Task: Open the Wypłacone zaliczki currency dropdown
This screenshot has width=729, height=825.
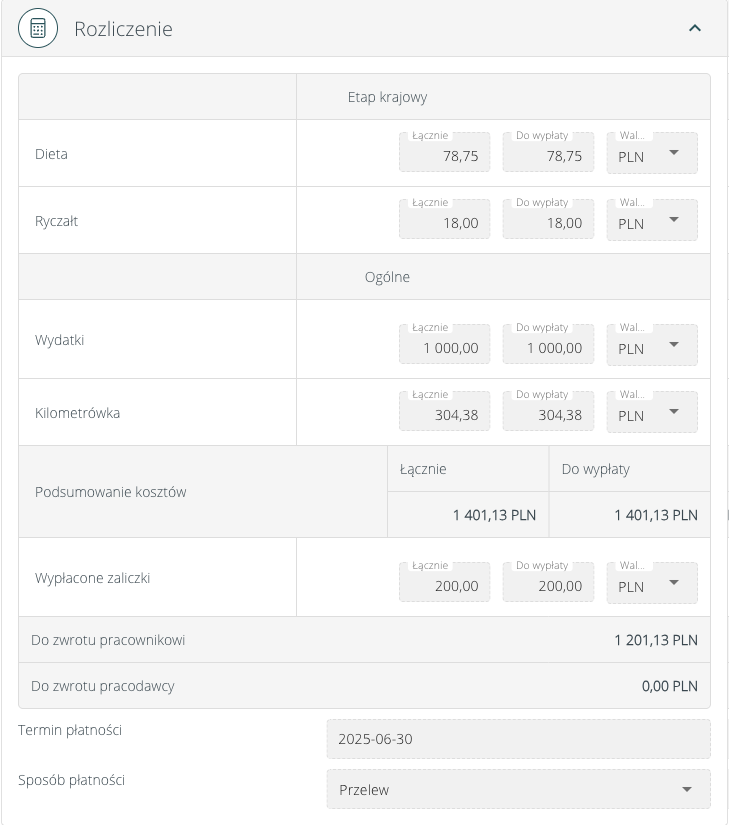Action: tap(652, 584)
